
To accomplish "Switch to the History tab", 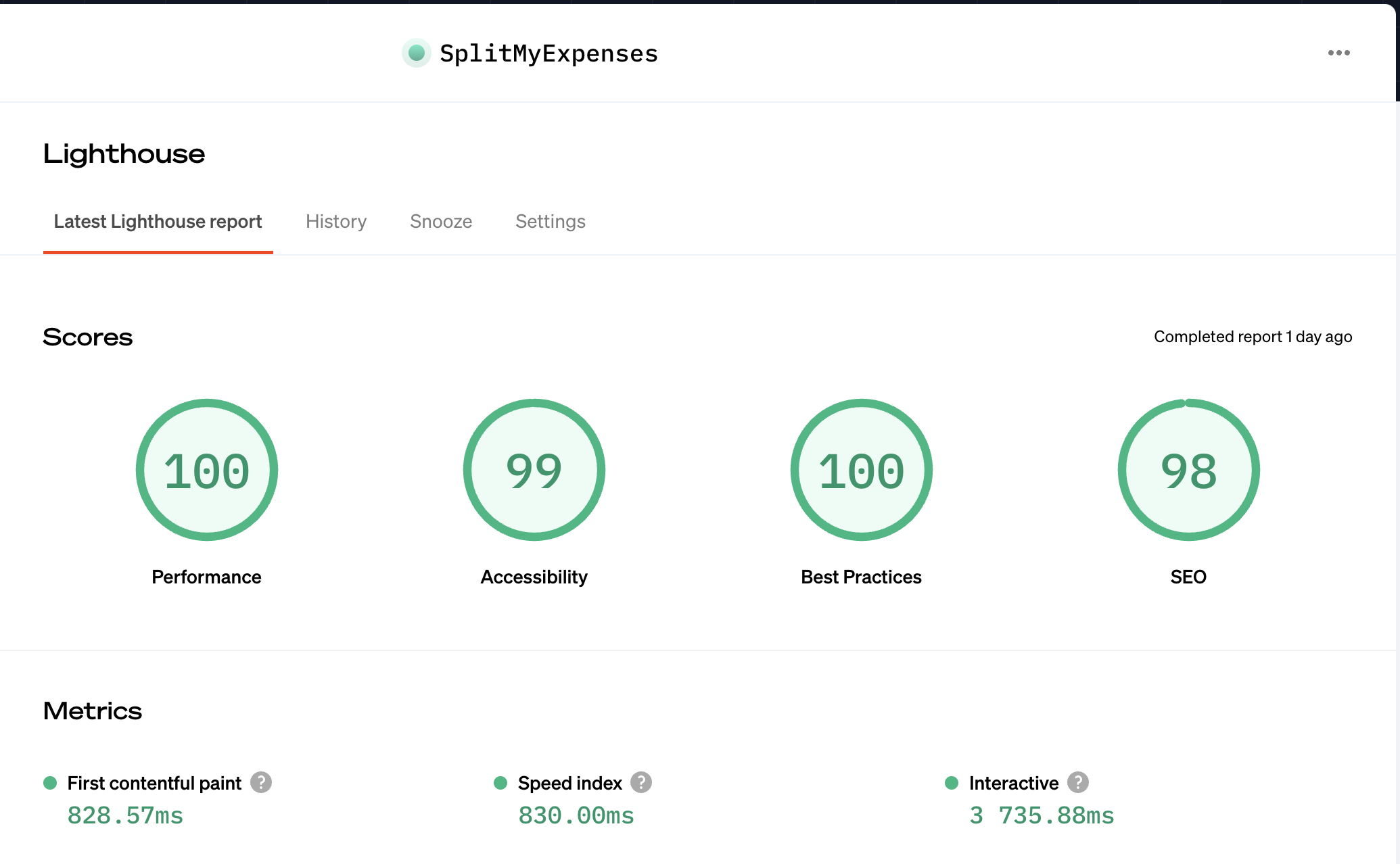I will coord(336,222).
